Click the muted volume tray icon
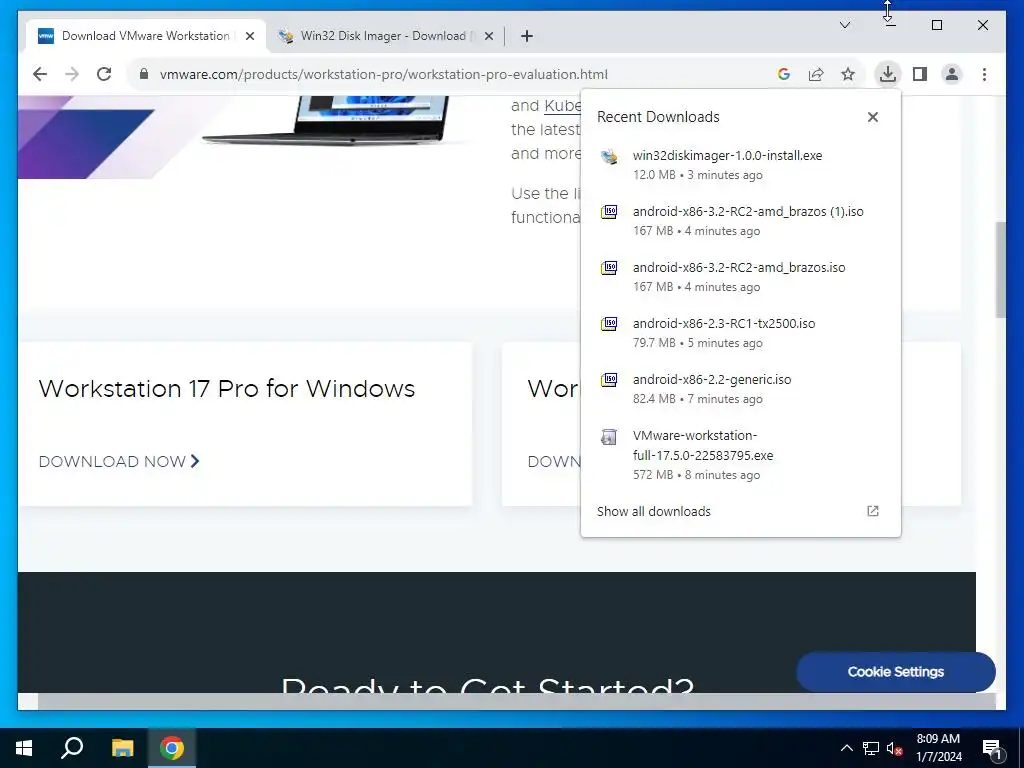Viewport: 1024px width, 768px height. click(894, 748)
